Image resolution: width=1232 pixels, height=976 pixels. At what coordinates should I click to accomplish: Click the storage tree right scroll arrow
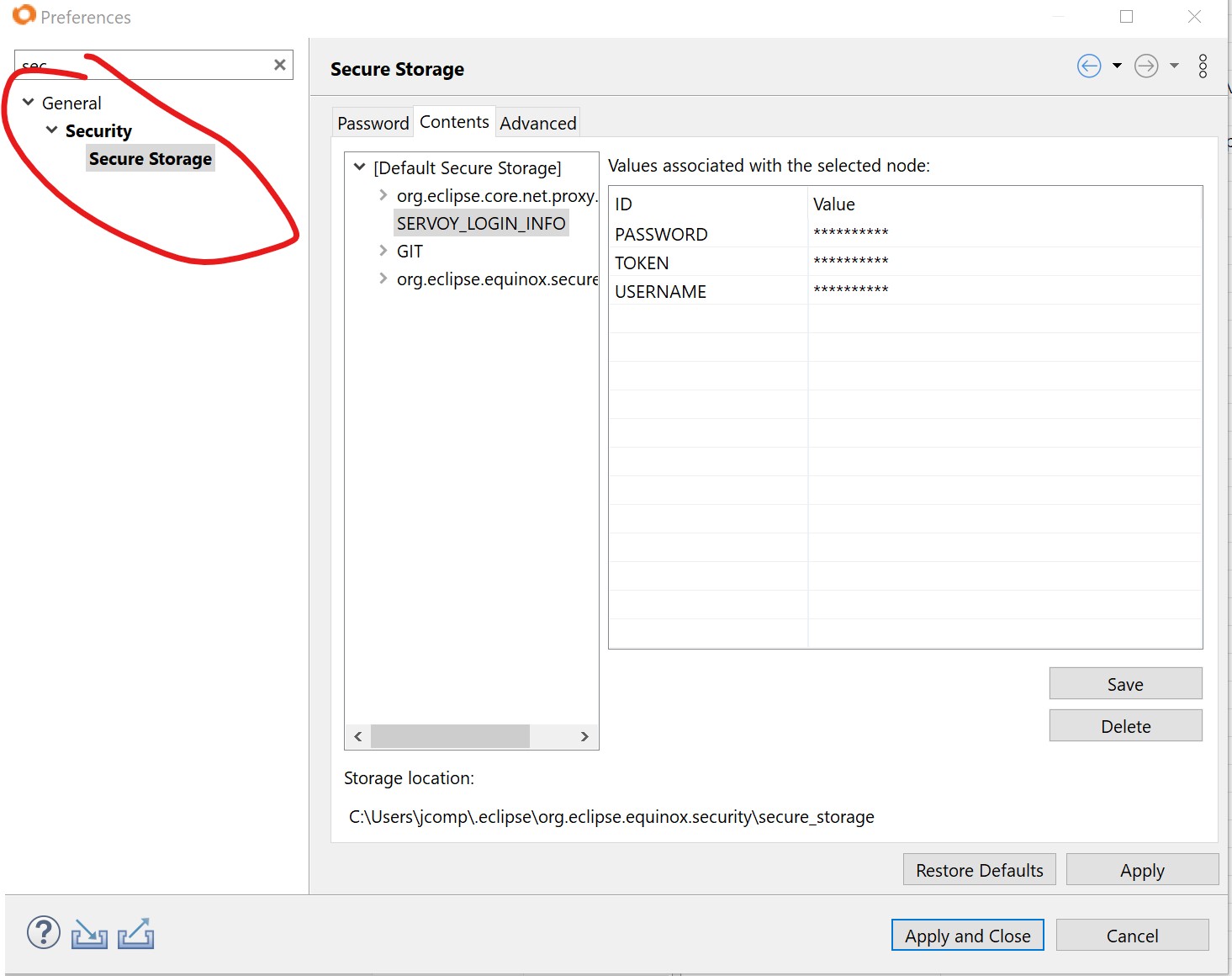click(x=584, y=736)
